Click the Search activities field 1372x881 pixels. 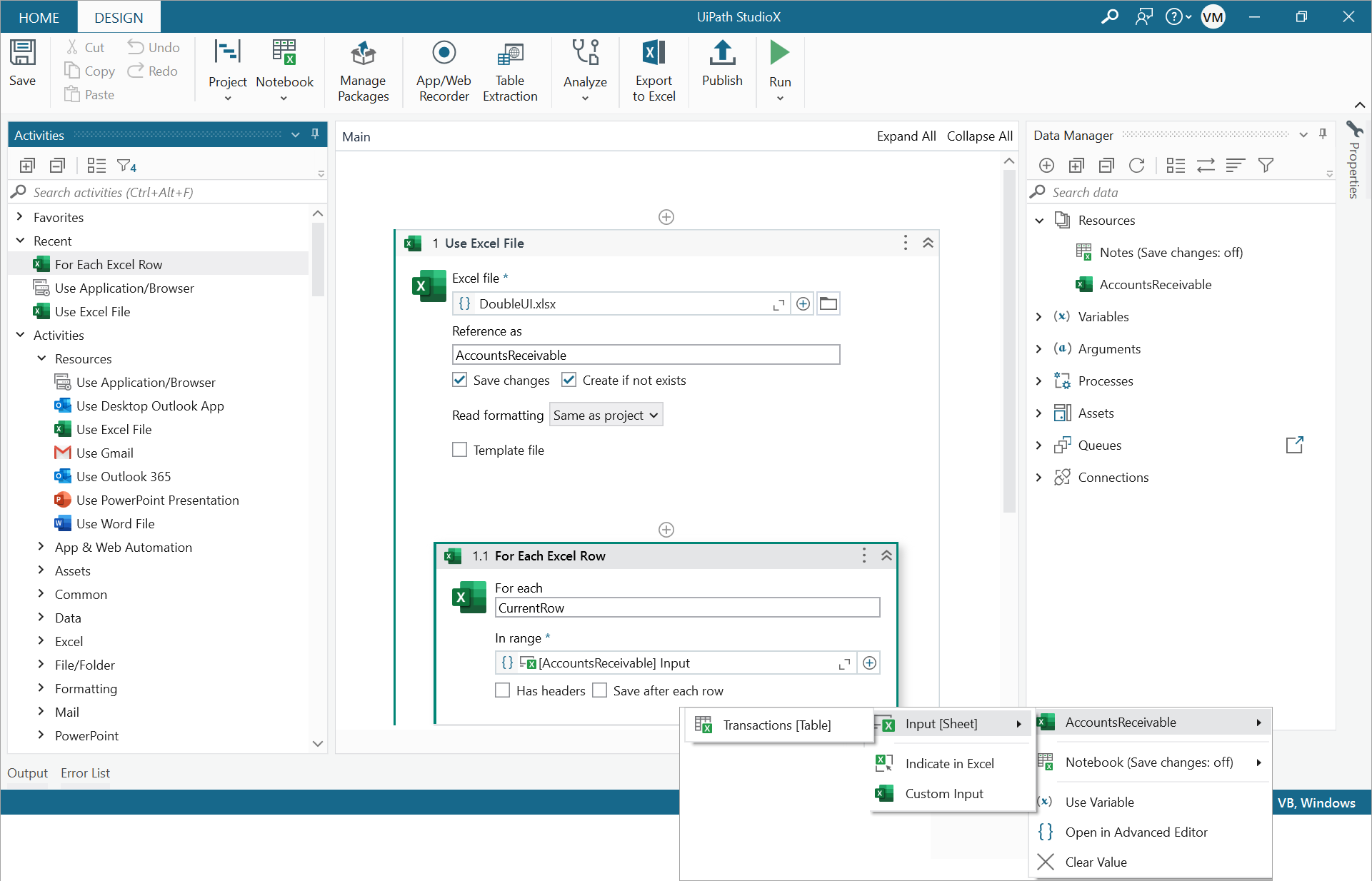click(168, 192)
